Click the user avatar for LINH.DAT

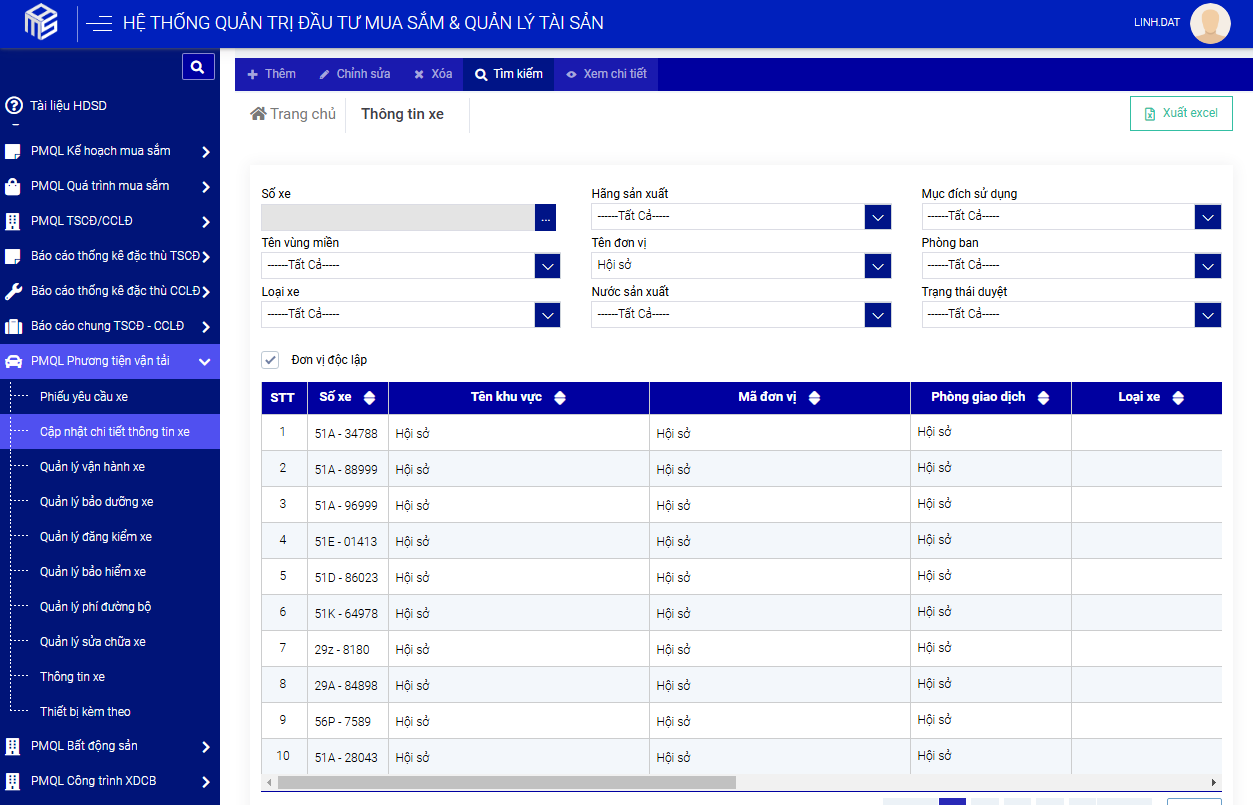pos(1210,24)
